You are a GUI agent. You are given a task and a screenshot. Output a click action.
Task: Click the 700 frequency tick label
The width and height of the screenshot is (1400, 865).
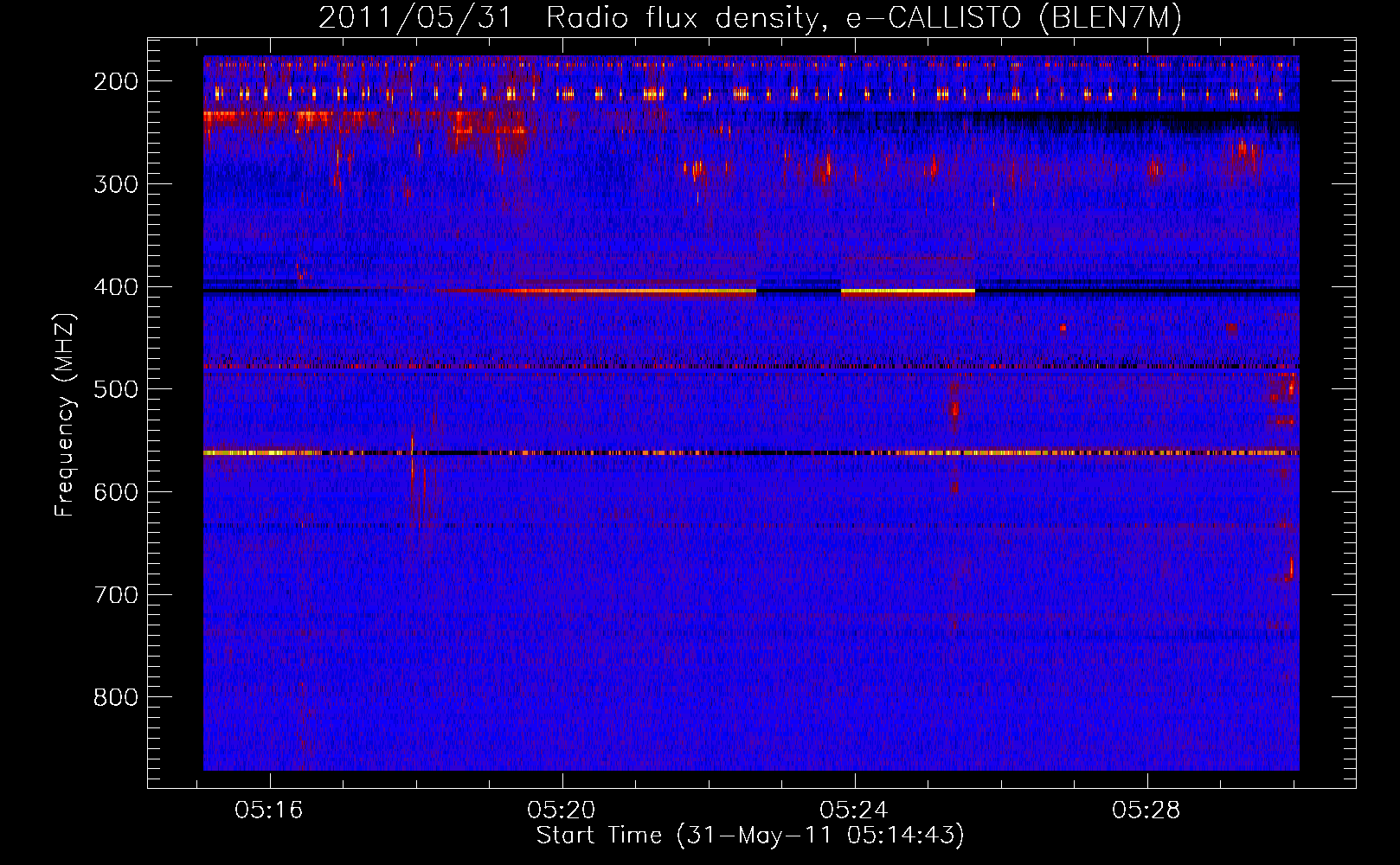pos(116,595)
